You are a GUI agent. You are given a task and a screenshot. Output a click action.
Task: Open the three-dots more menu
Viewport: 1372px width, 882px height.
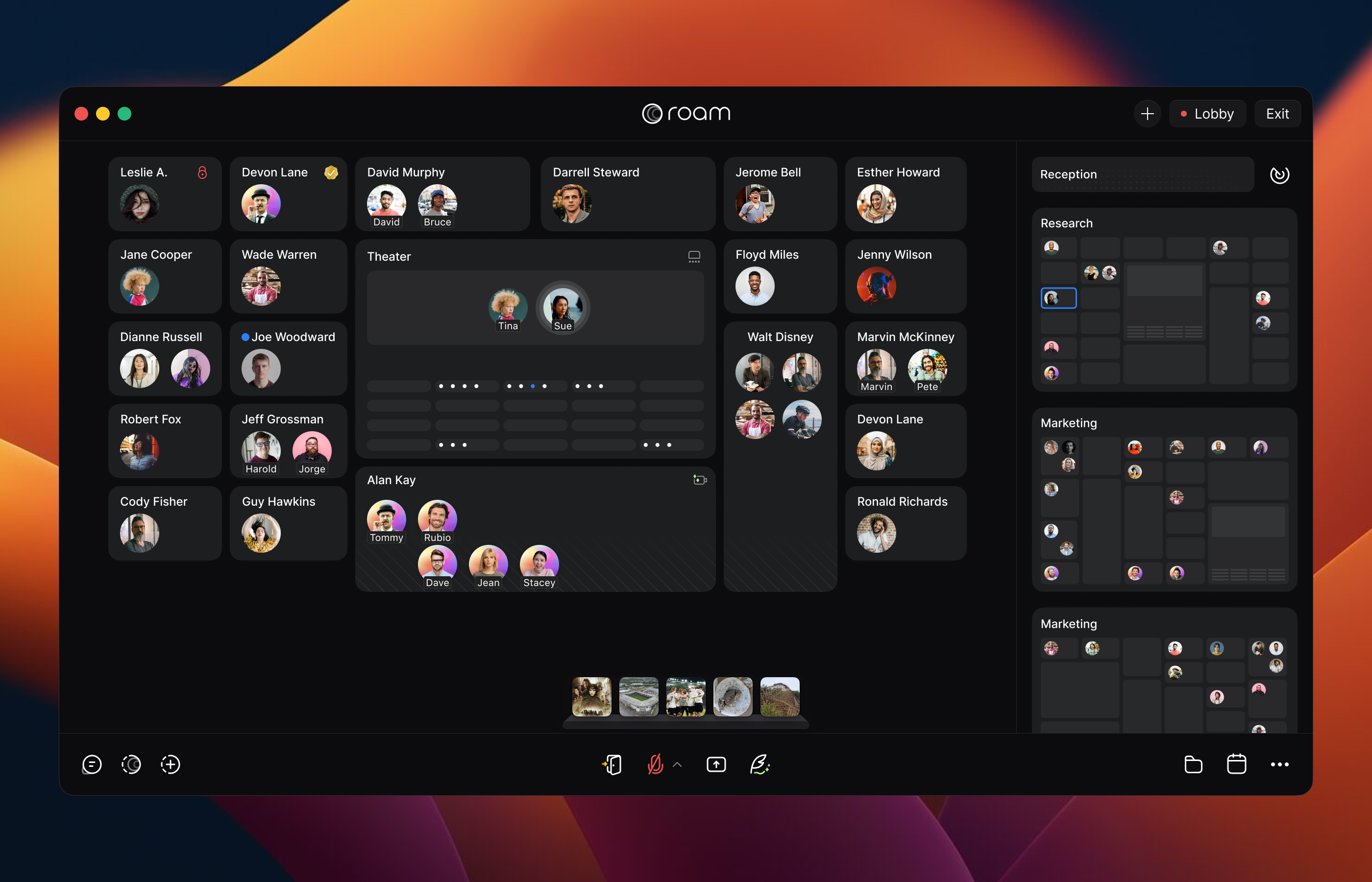1279,764
